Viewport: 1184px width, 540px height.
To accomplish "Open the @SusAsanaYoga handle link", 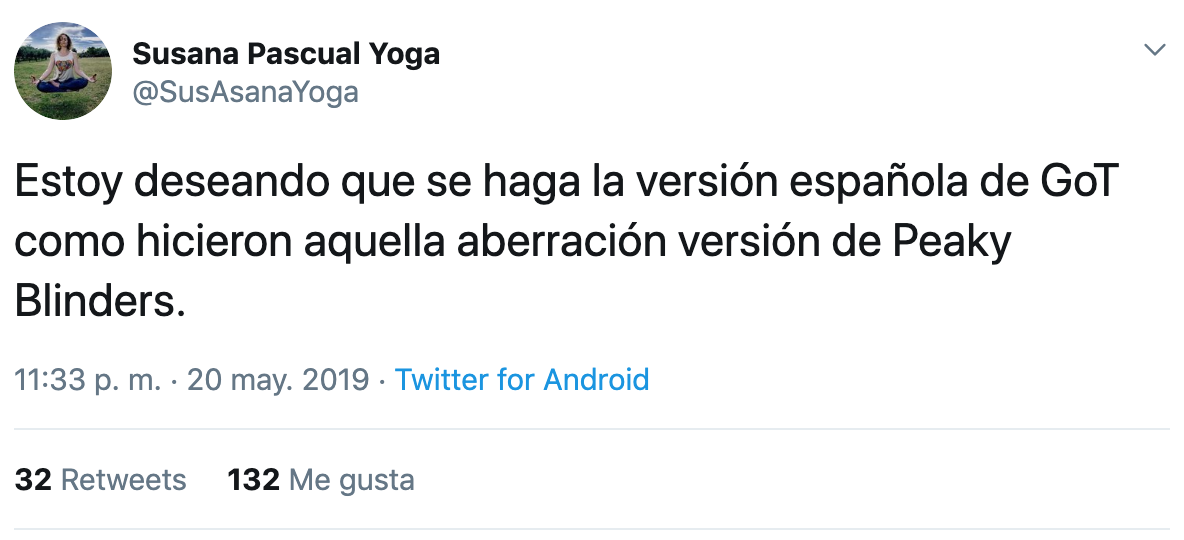I will click(245, 93).
